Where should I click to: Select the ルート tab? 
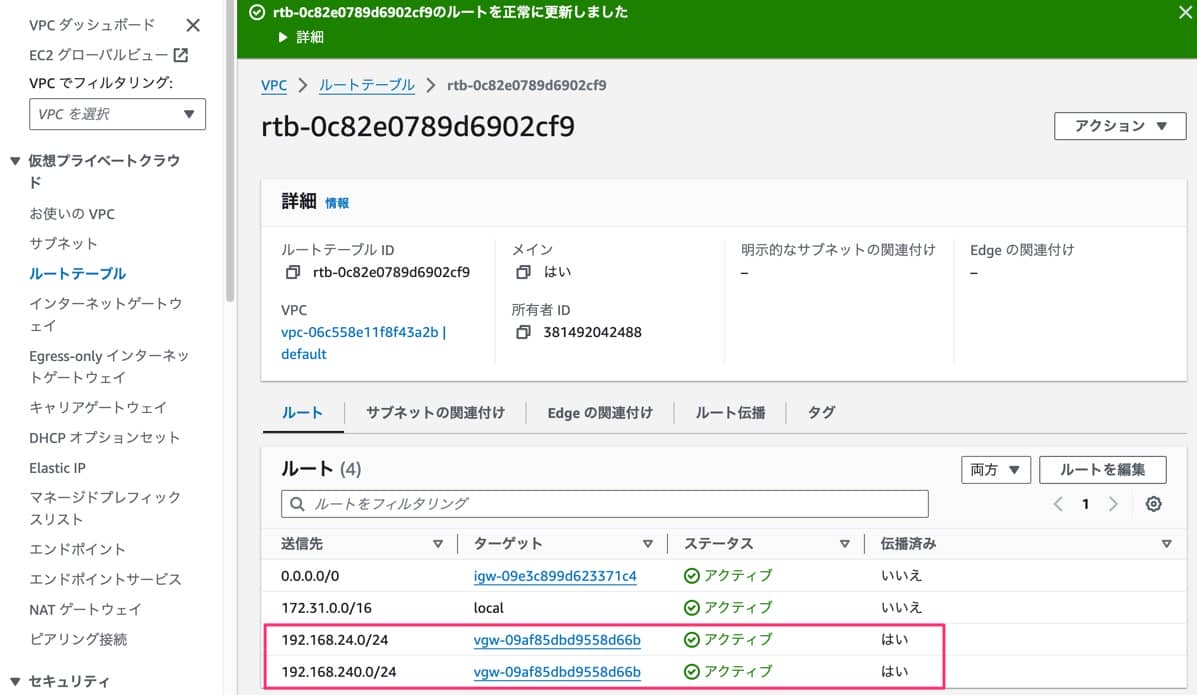[x=302, y=412]
